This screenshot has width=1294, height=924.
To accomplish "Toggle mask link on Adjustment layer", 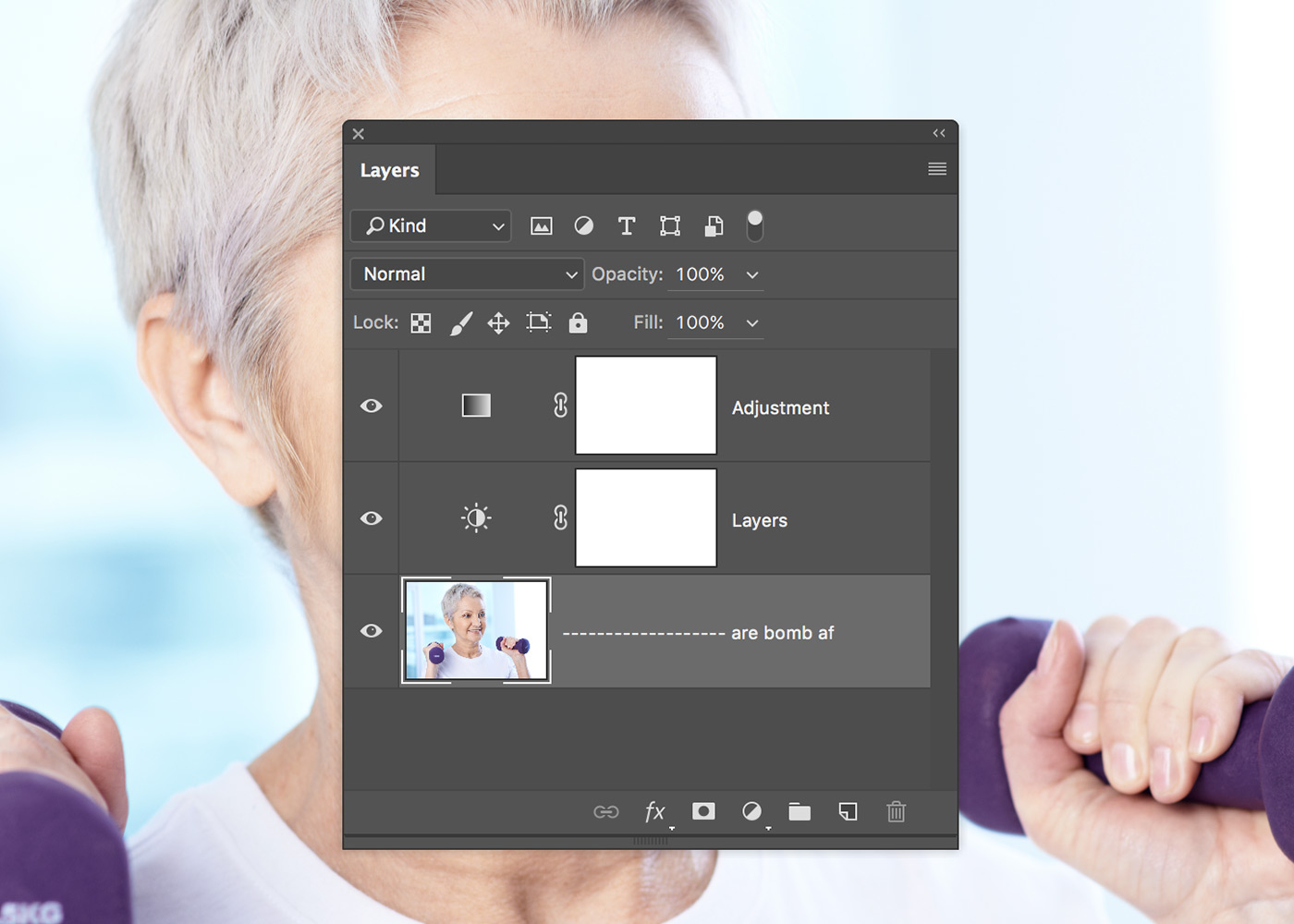I will [560, 406].
